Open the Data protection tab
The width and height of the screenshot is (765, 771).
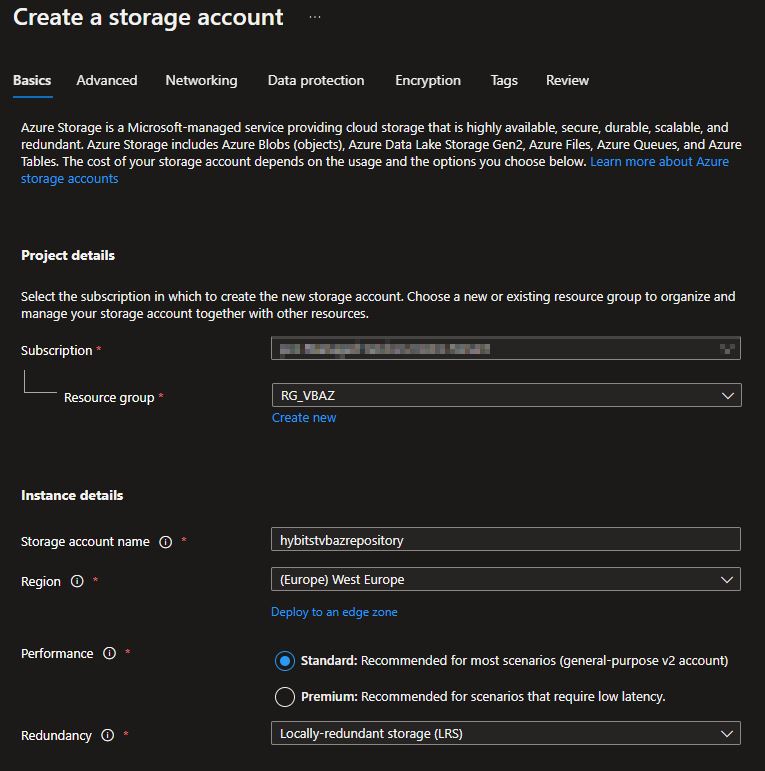click(316, 81)
